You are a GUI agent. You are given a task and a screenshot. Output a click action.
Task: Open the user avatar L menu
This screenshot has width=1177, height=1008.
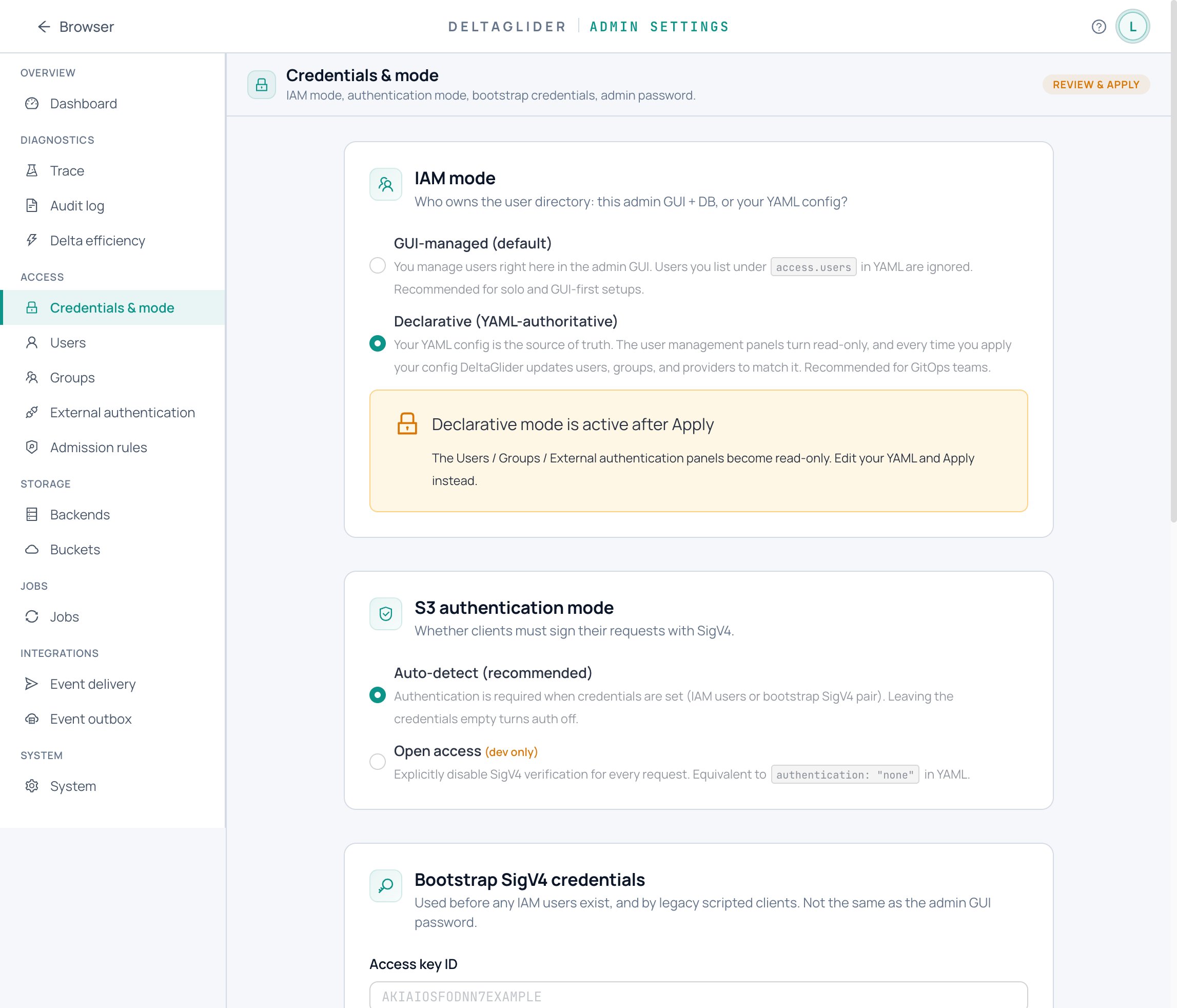point(1133,27)
